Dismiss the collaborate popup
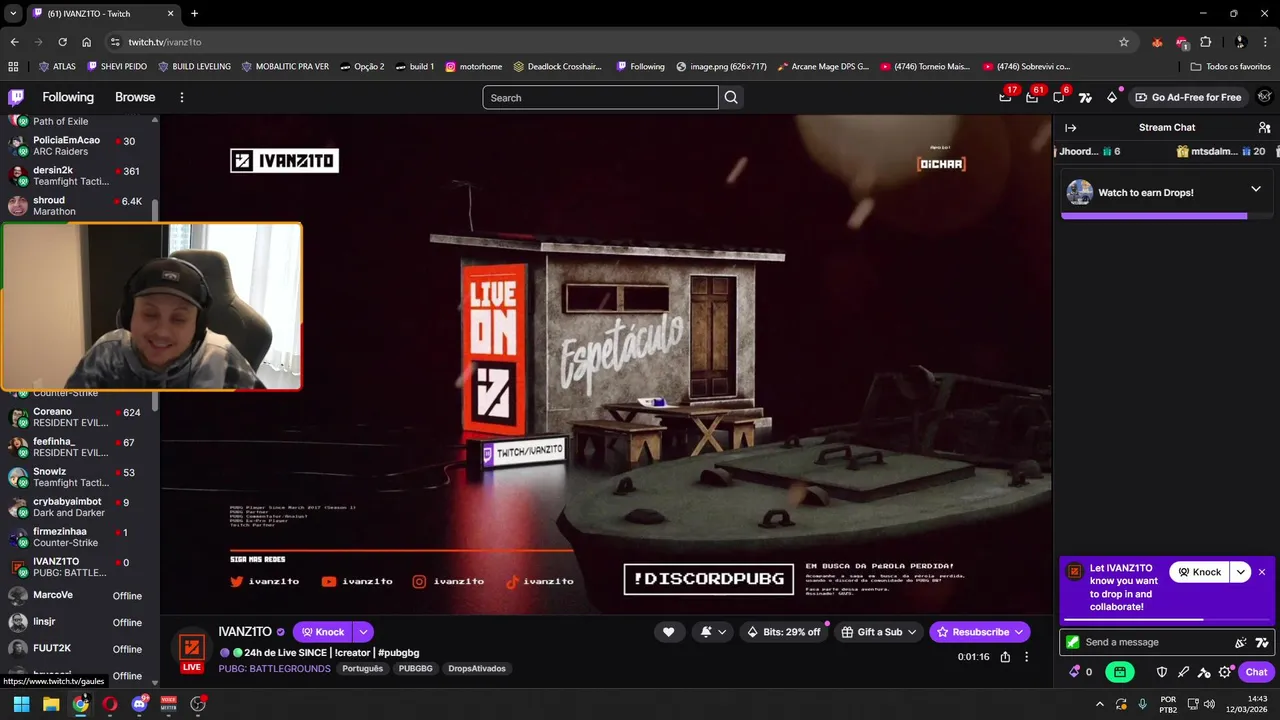This screenshot has height=720, width=1280. tap(1262, 572)
